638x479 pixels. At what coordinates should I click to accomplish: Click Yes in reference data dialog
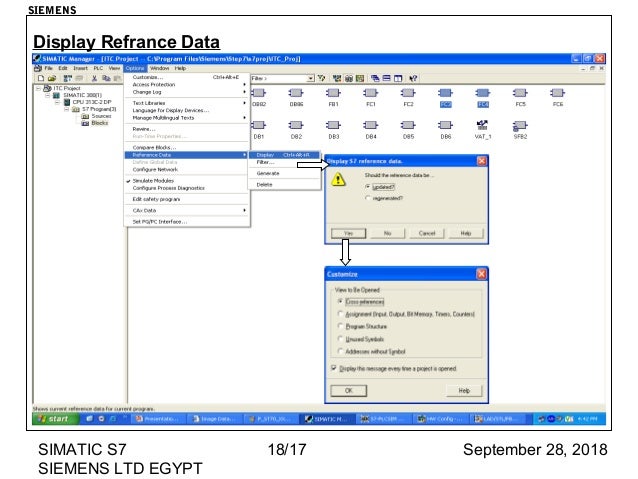tap(349, 233)
